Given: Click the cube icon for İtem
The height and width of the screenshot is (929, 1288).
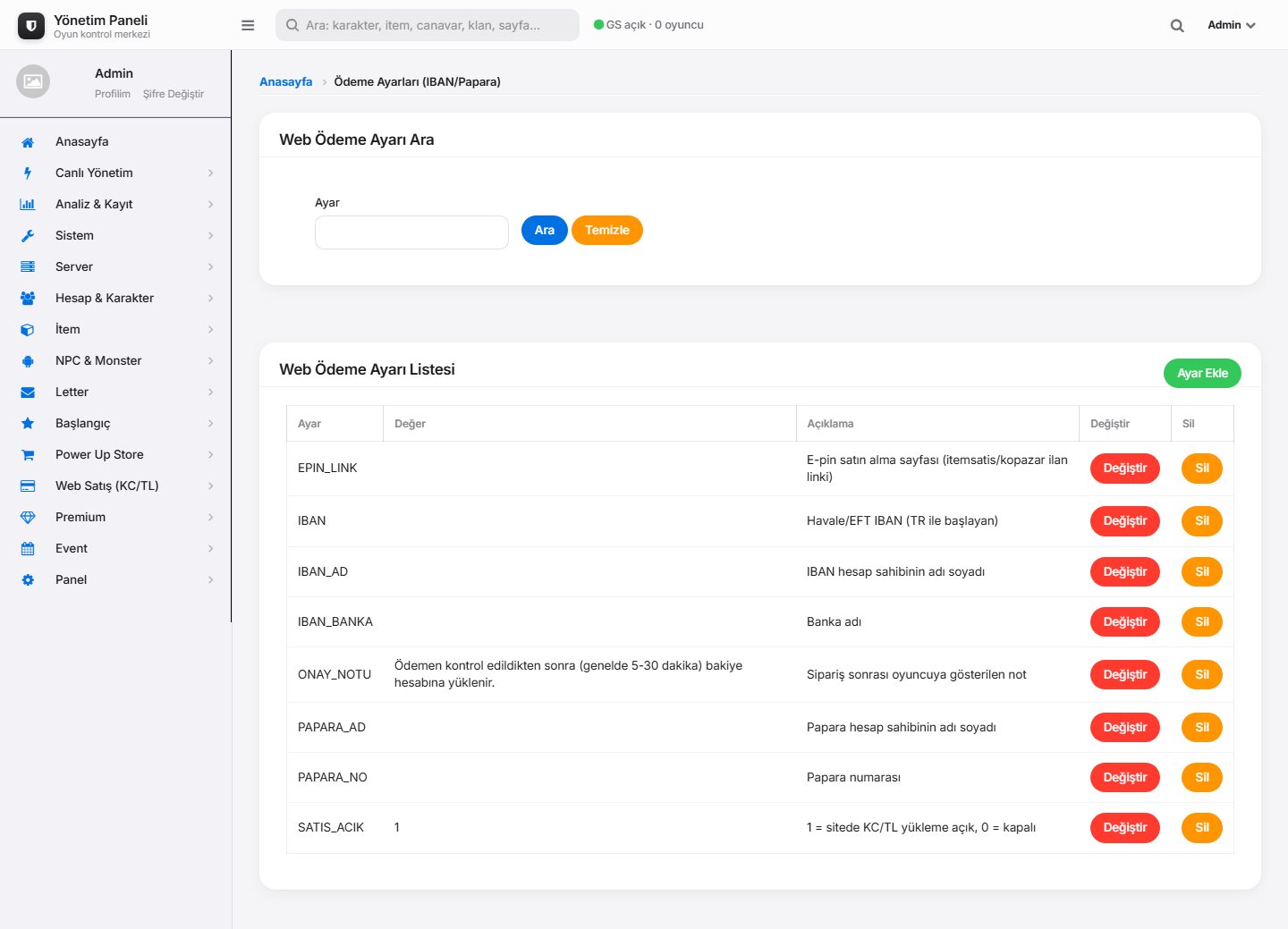Looking at the screenshot, I should pos(28,330).
